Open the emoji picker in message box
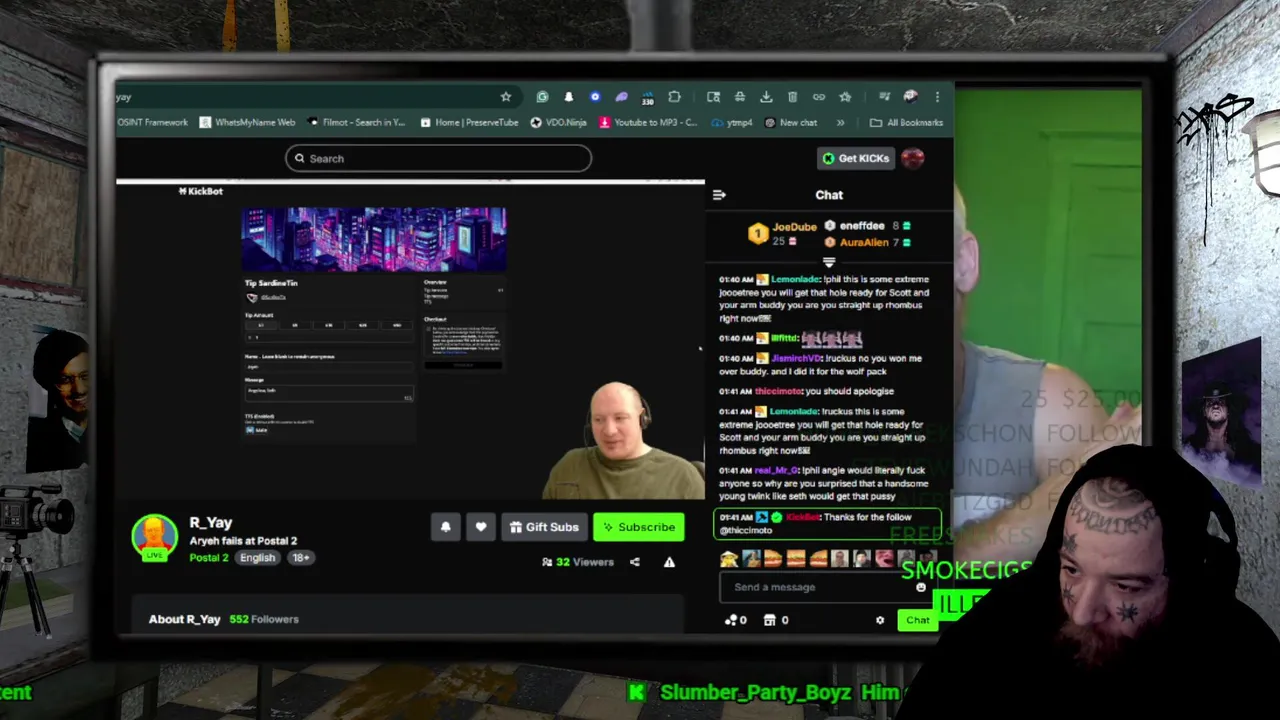The image size is (1280, 720). pyautogui.click(x=921, y=587)
